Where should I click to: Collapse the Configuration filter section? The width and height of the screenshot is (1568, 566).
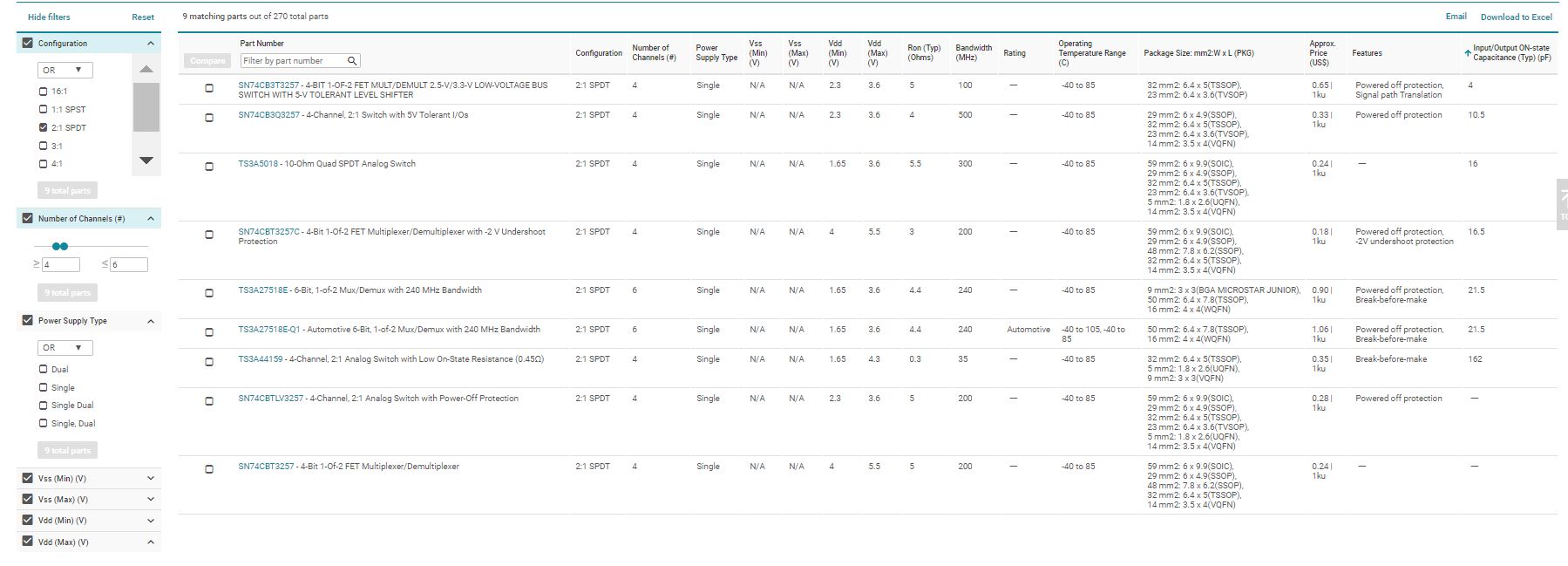pos(151,43)
